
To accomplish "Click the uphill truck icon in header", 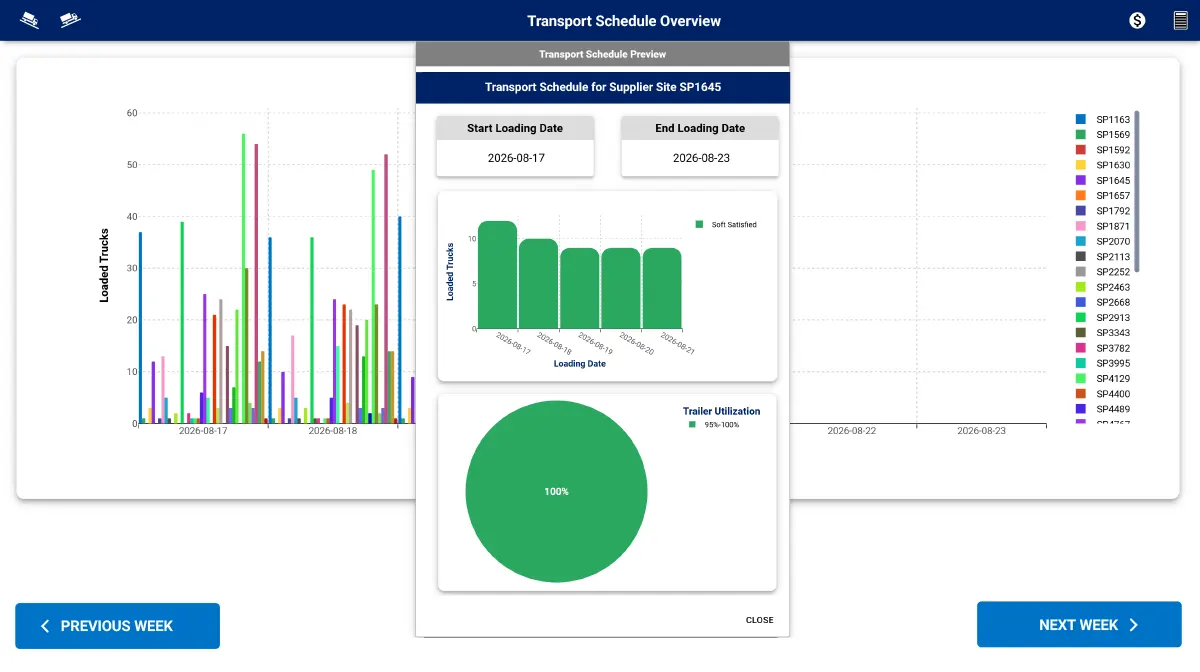I will coord(70,20).
